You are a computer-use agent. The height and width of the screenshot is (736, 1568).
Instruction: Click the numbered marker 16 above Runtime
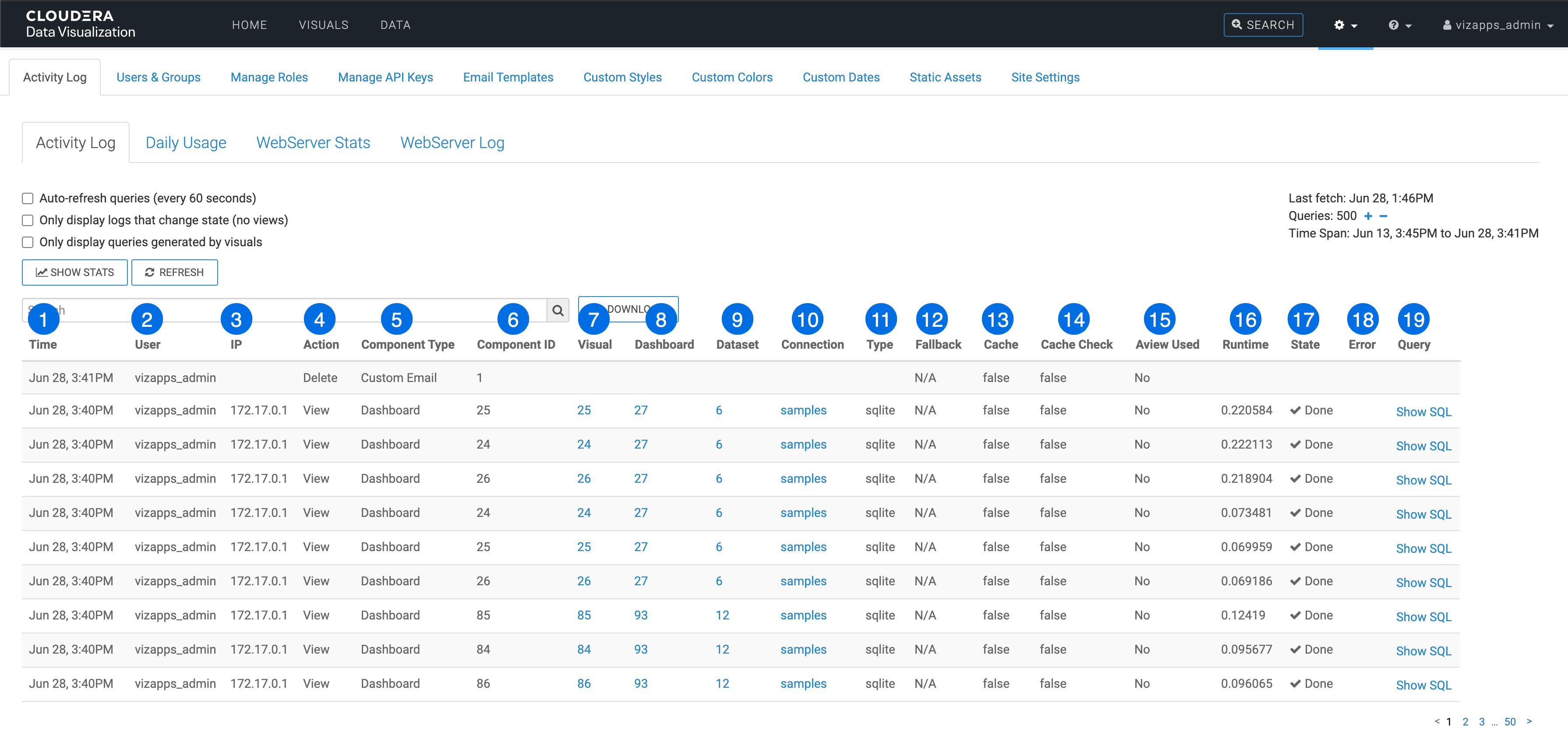(x=1245, y=320)
